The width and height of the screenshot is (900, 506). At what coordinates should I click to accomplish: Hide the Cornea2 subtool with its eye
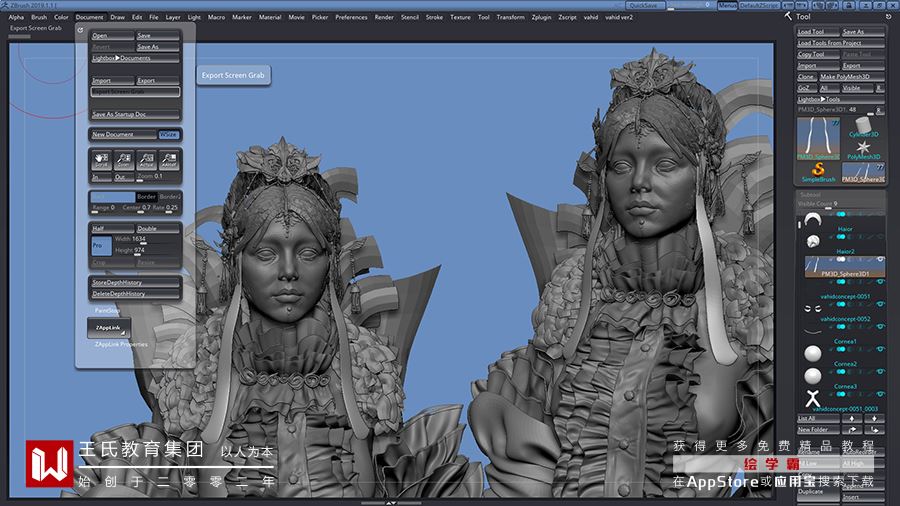pos(880,371)
